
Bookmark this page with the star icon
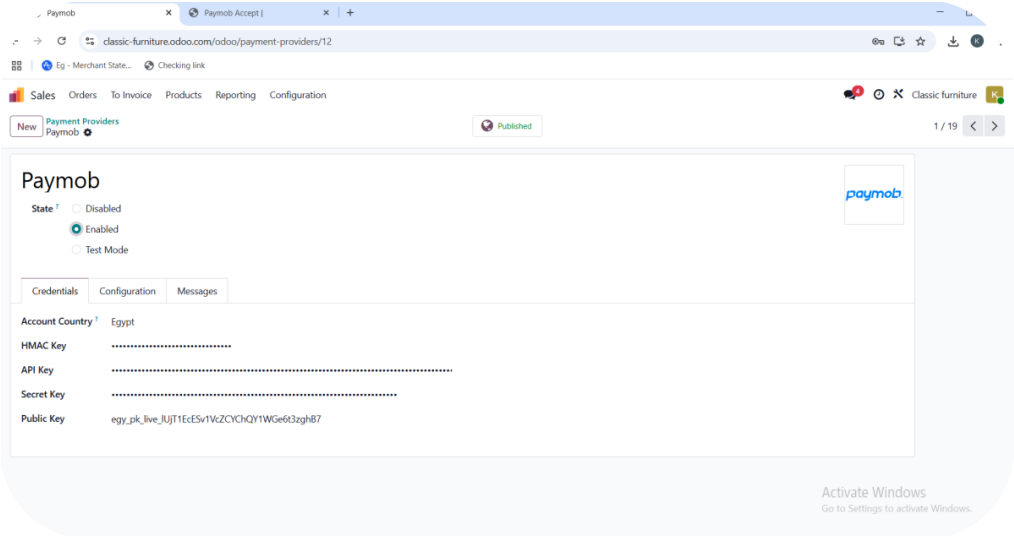click(920, 41)
